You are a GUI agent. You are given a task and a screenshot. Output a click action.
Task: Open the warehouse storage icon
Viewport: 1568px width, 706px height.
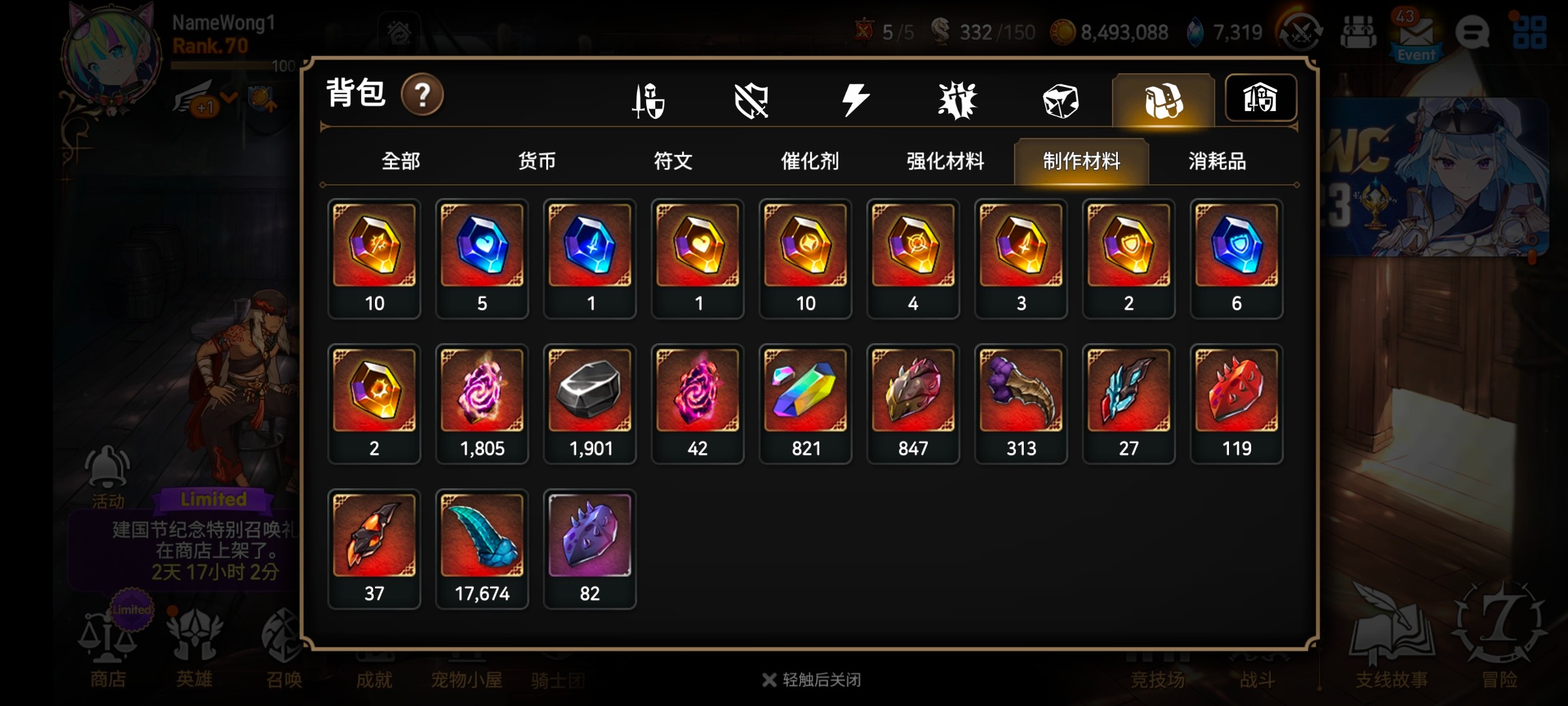click(x=1260, y=98)
